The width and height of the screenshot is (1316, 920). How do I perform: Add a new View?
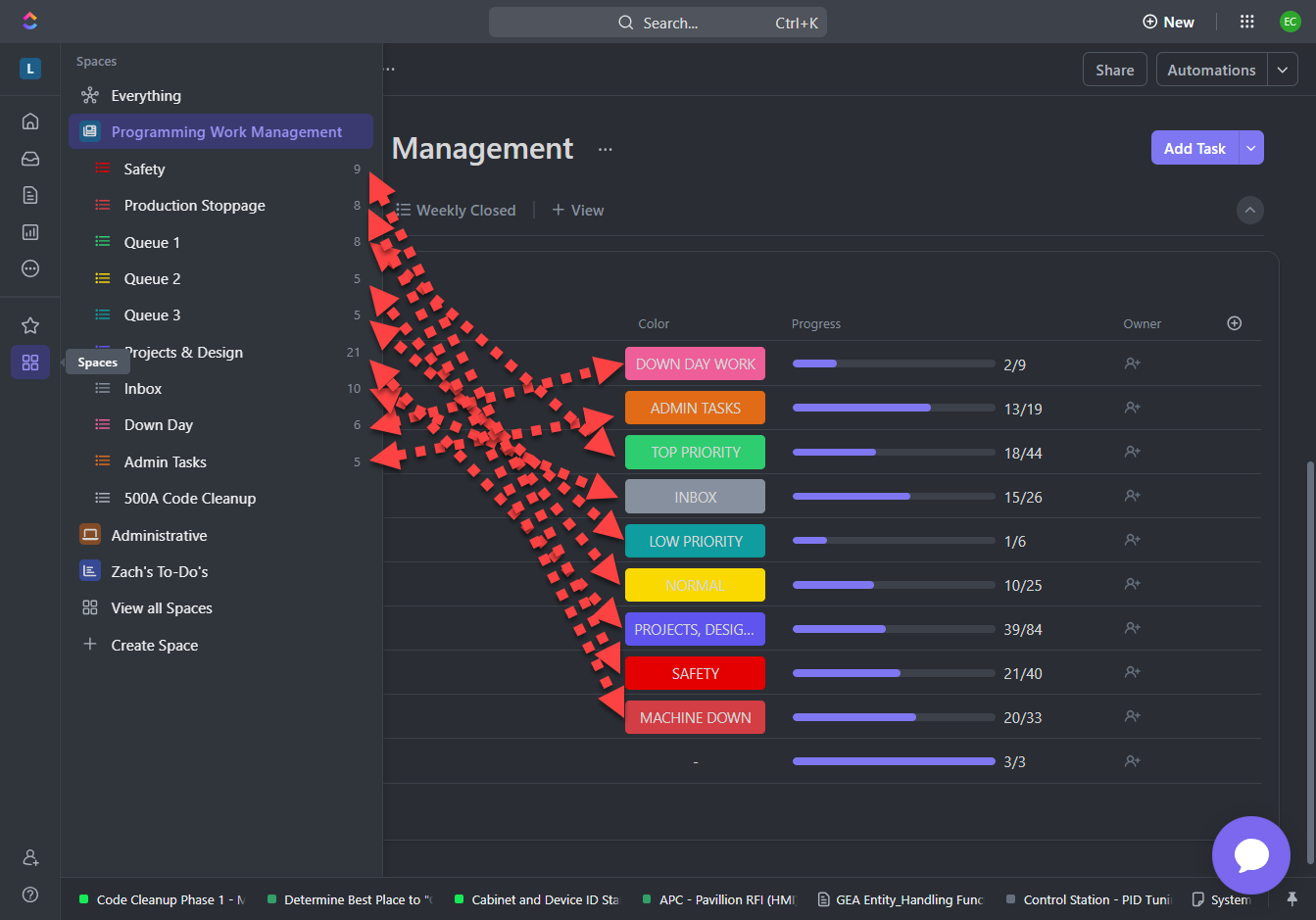click(578, 210)
